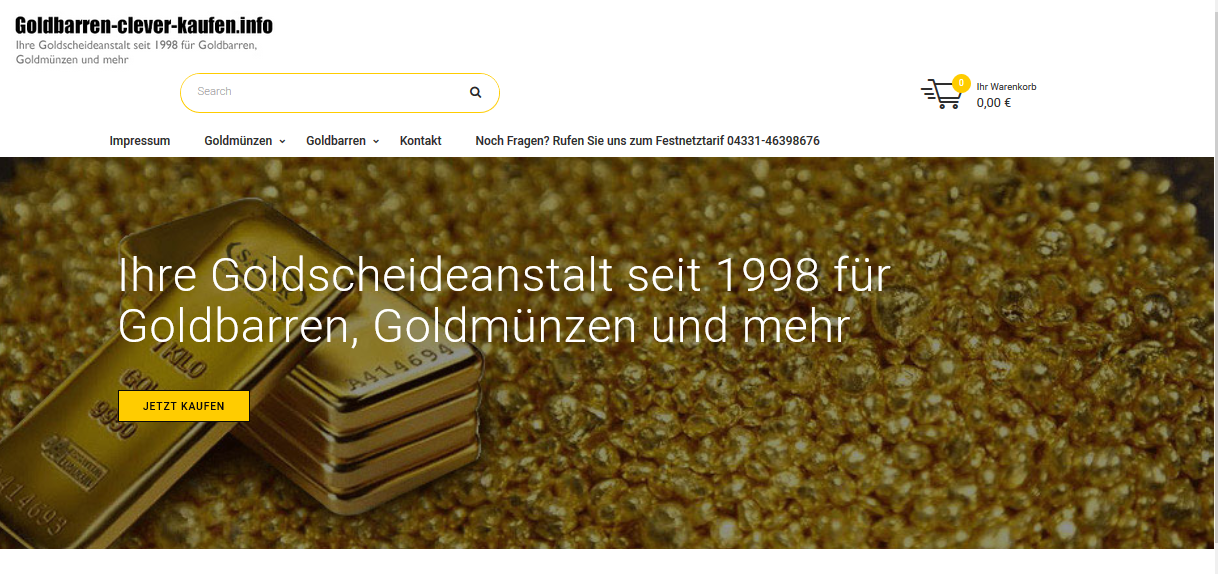Viewport: 1218px width, 574px height.
Task: Open the Goldbarren menu item
Action: (x=336, y=141)
